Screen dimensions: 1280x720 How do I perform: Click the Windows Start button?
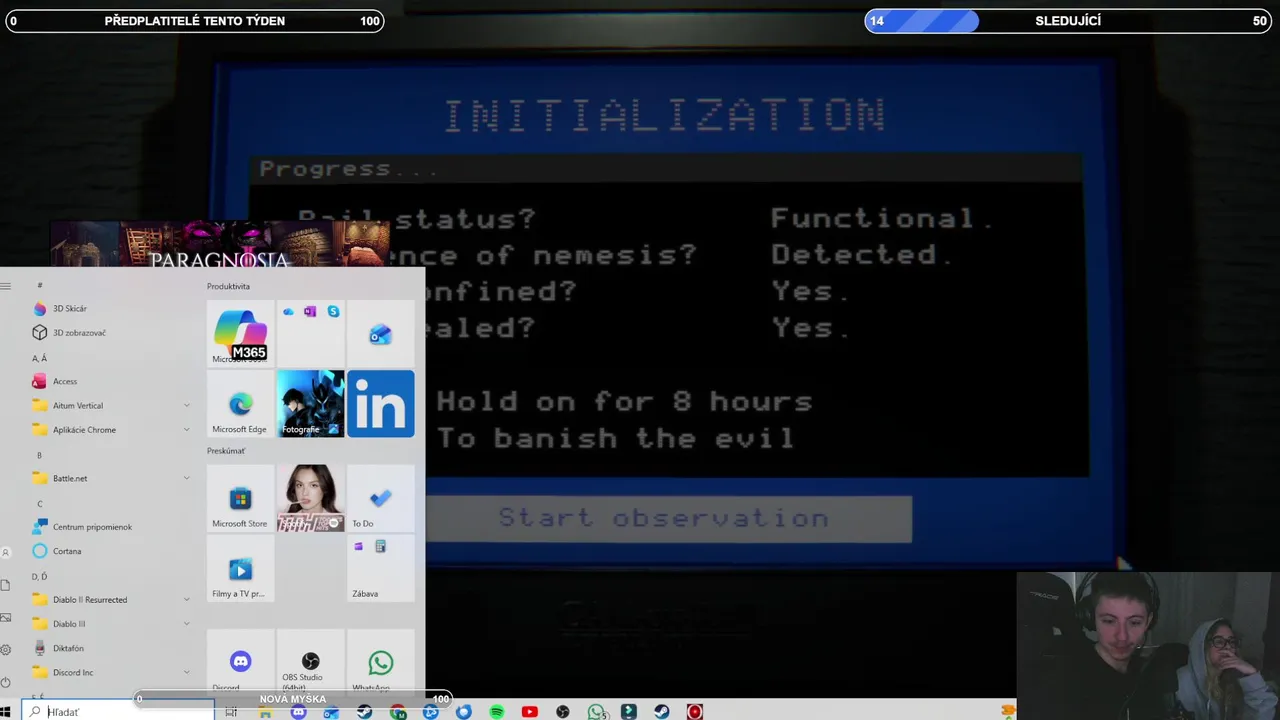[x=6, y=712]
